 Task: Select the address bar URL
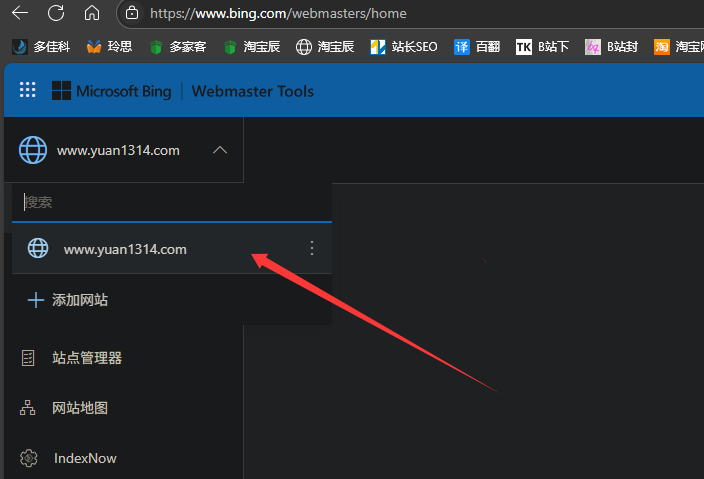pos(278,13)
